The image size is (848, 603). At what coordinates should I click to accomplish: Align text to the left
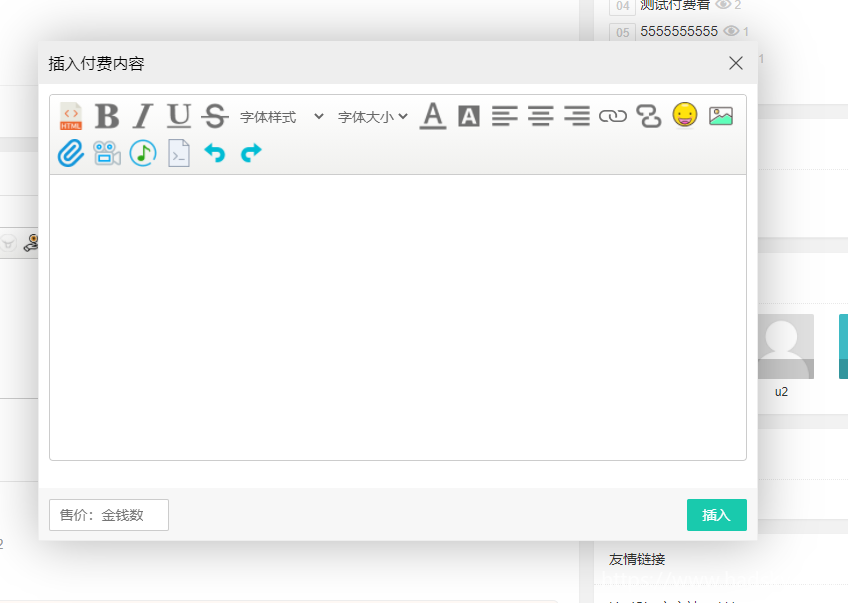505,117
